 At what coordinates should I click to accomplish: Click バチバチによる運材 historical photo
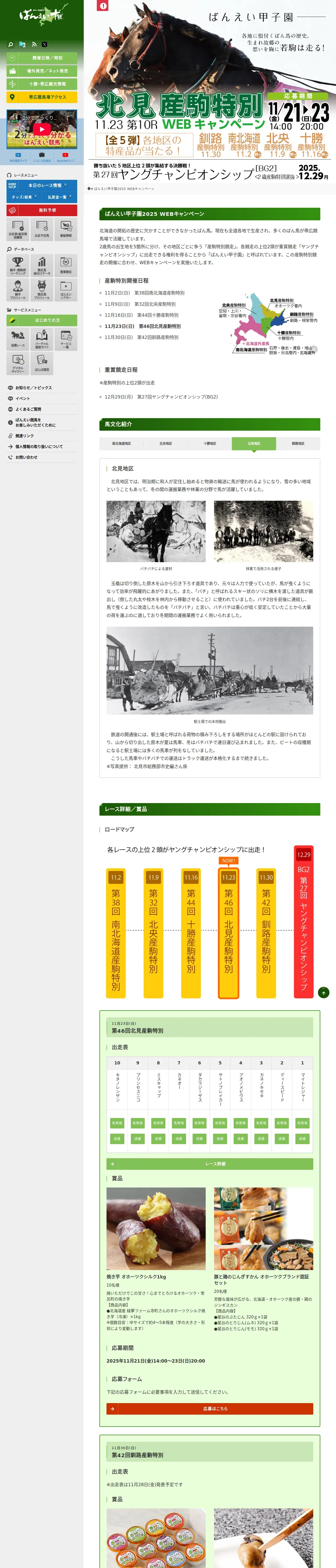pos(156,531)
